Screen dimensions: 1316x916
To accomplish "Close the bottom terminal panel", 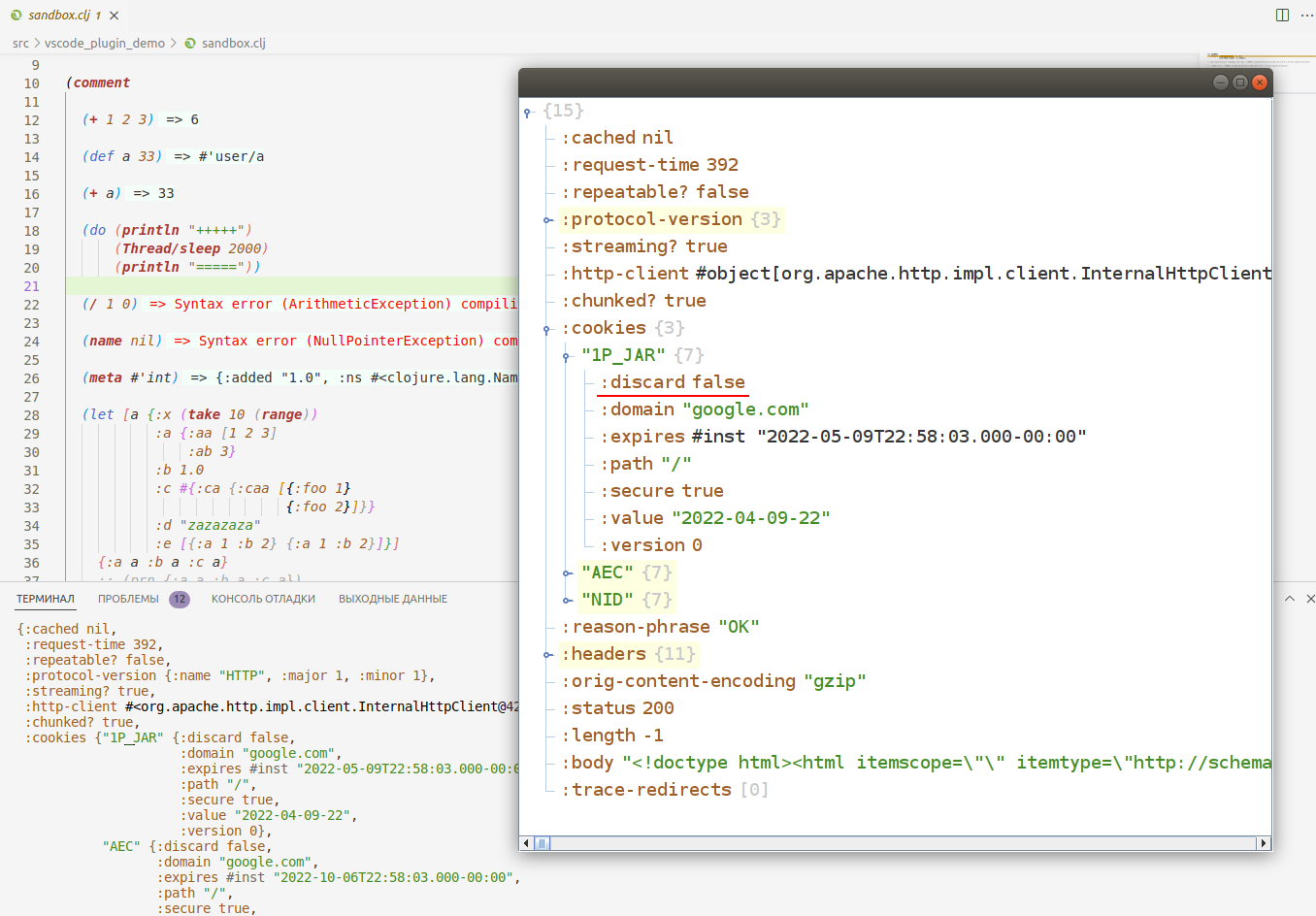I will pyautogui.click(x=1310, y=599).
